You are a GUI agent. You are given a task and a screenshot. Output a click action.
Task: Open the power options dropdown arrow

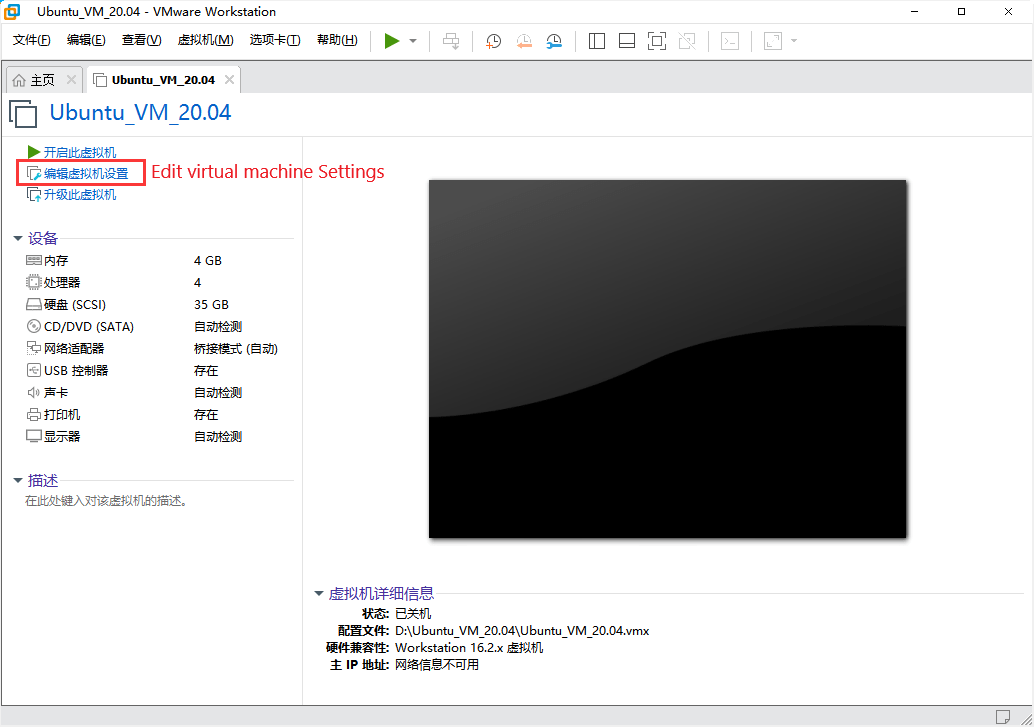tap(413, 41)
